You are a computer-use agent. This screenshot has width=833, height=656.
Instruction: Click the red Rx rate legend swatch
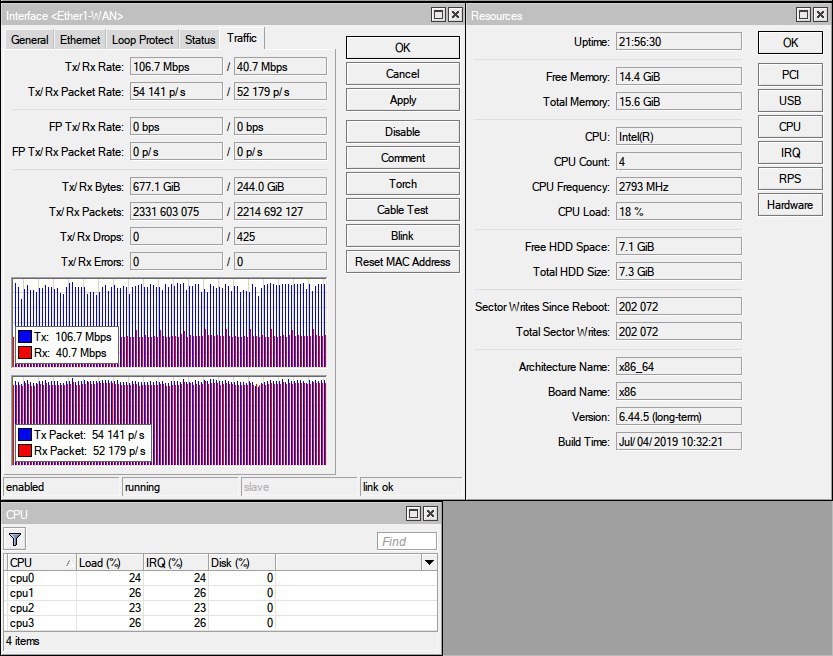click(25, 353)
